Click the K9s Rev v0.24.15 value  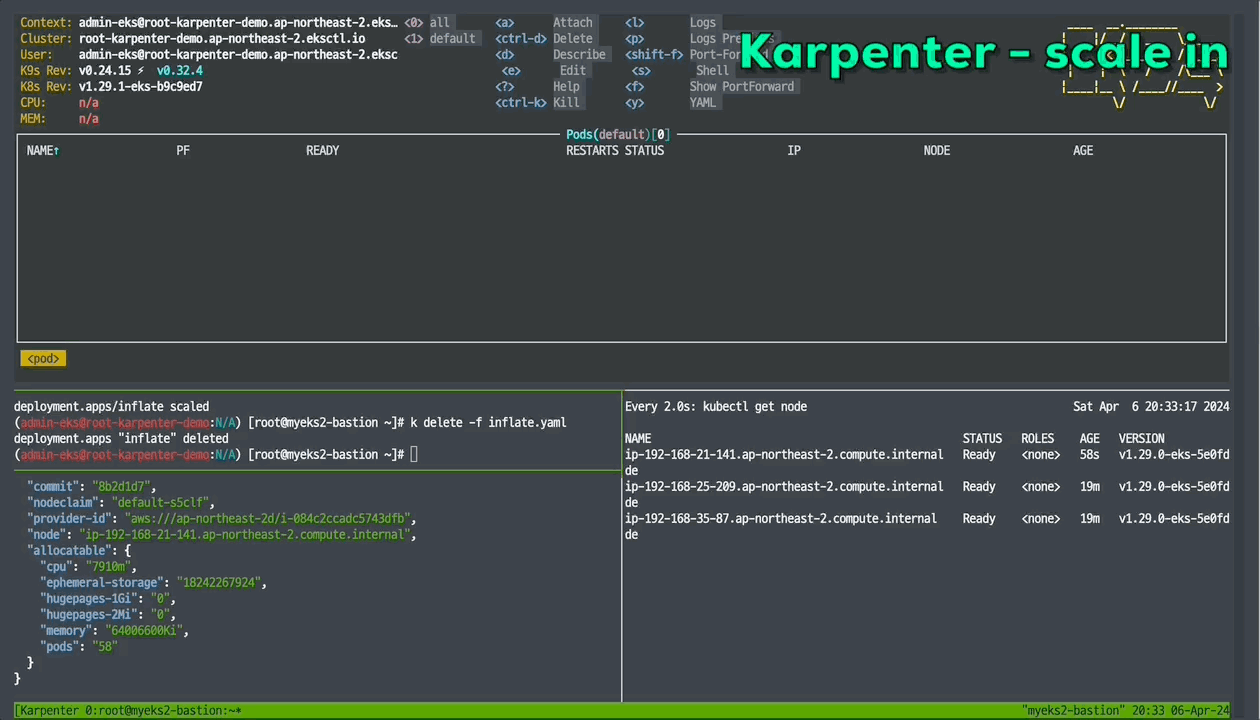(105, 70)
